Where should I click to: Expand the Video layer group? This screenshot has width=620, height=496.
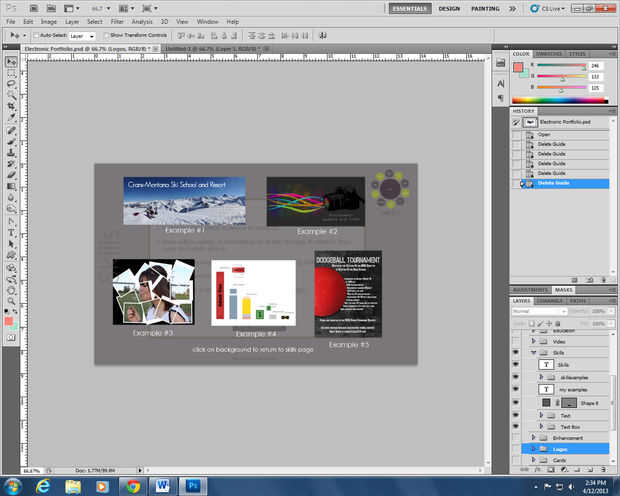534,342
